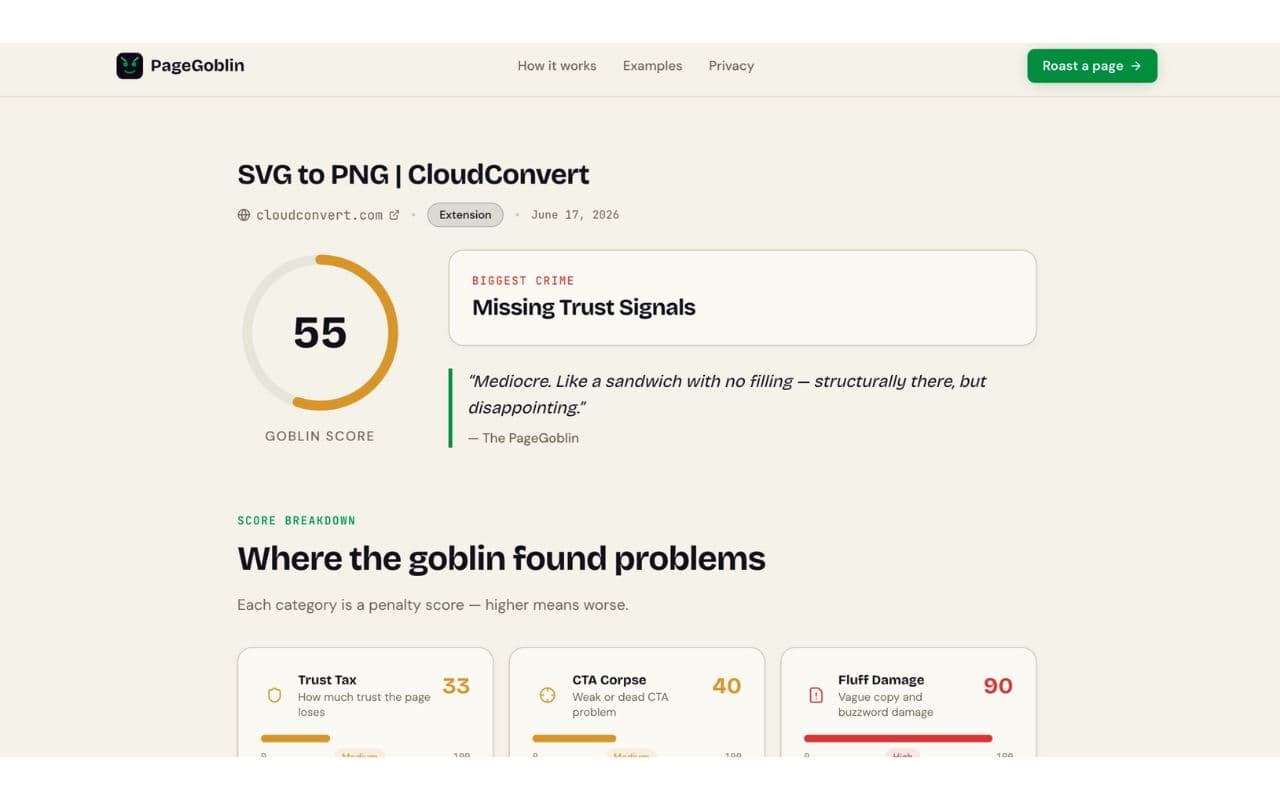Click the Fluff Damage score 90
Screen dimensions: 1280x800
[x=998, y=686]
